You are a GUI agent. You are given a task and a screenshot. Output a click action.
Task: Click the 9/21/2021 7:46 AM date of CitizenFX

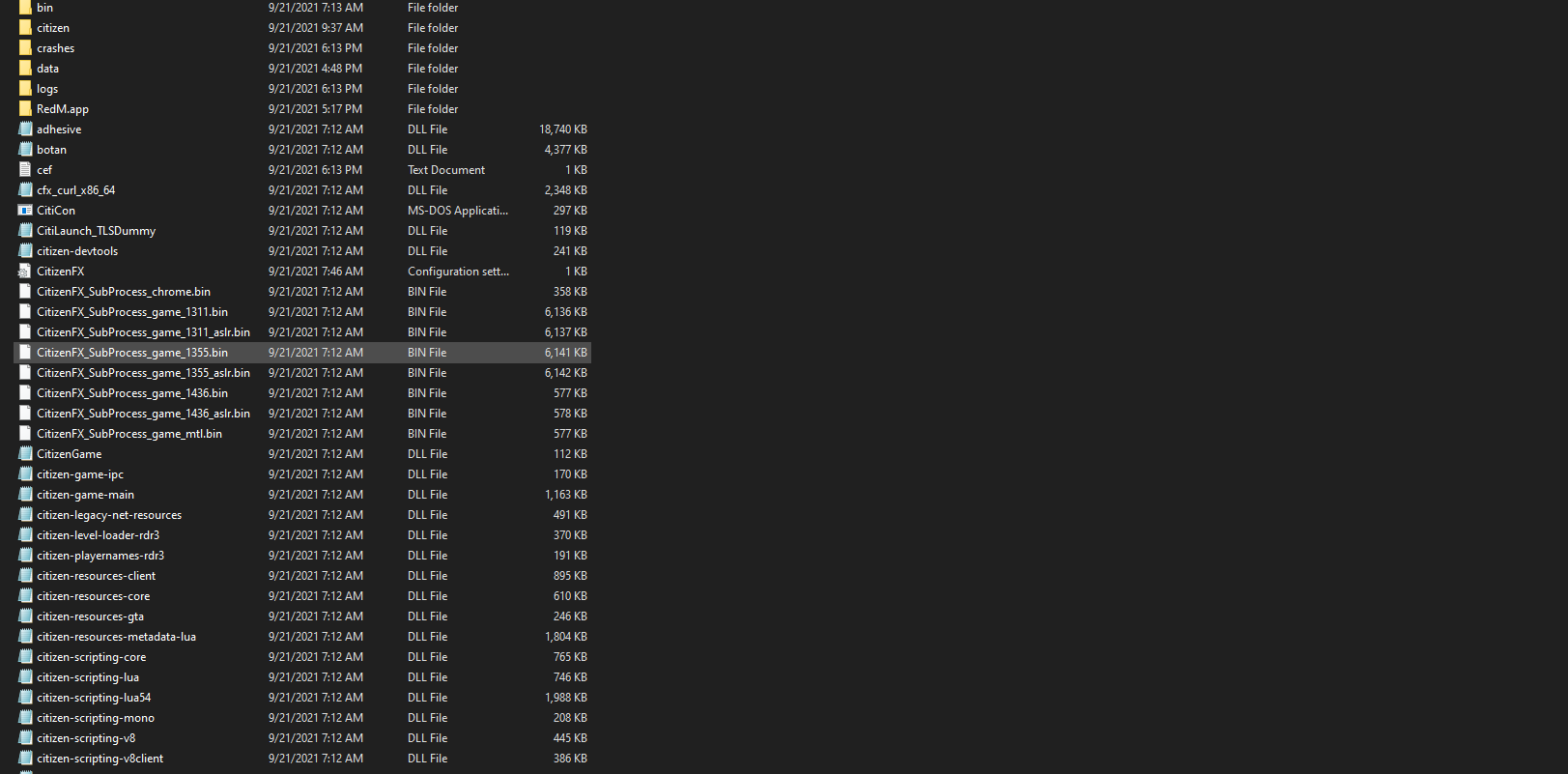[x=316, y=271]
